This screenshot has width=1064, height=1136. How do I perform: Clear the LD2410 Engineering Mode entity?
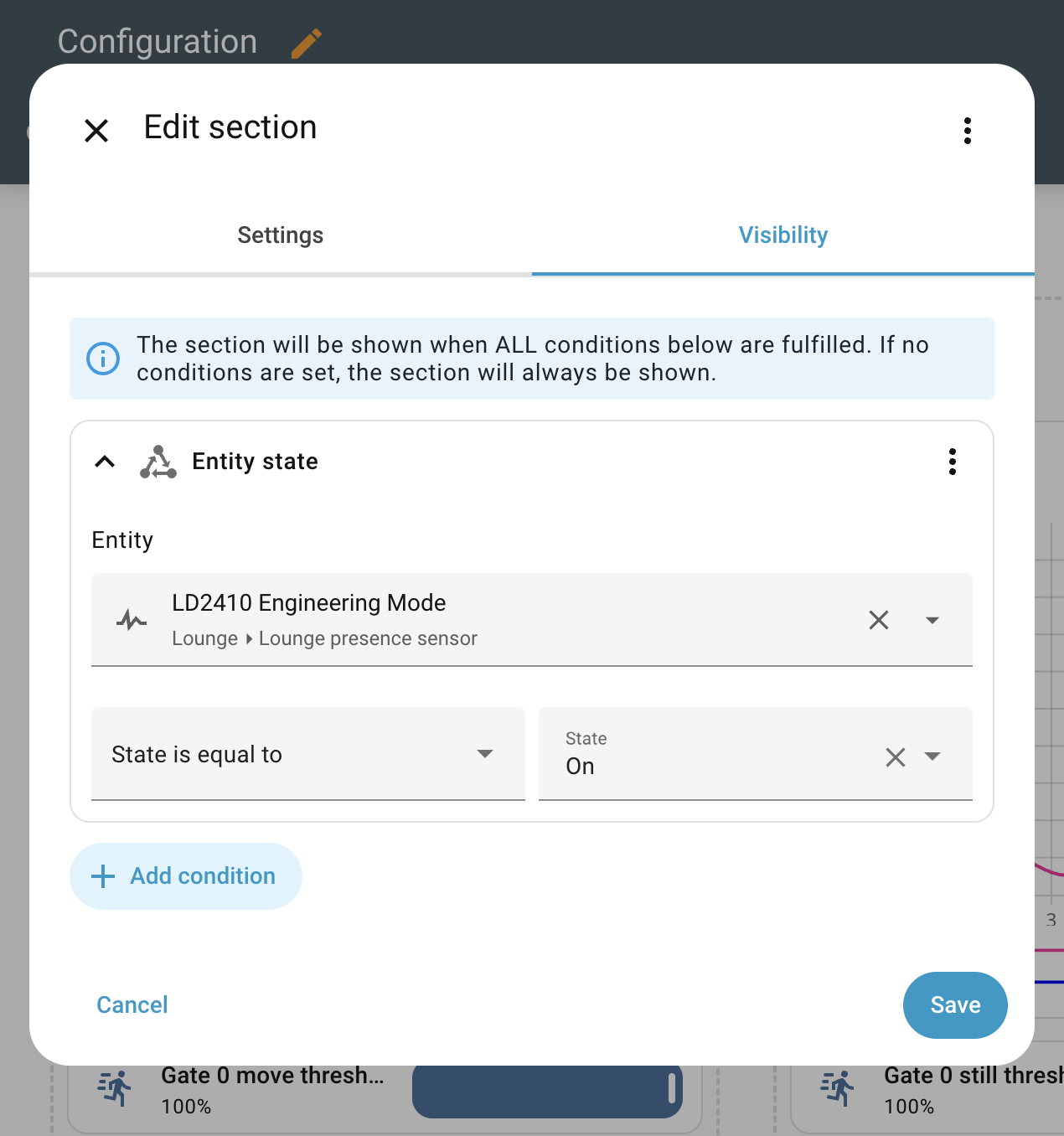(879, 620)
